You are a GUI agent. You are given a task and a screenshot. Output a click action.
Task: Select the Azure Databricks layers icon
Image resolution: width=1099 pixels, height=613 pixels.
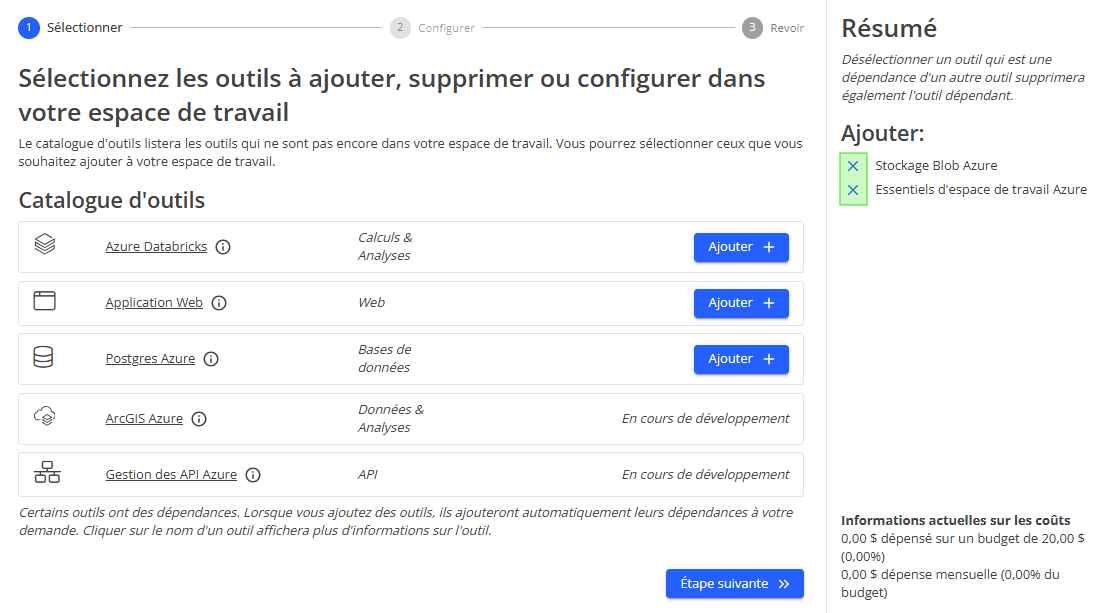pos(45,246)
